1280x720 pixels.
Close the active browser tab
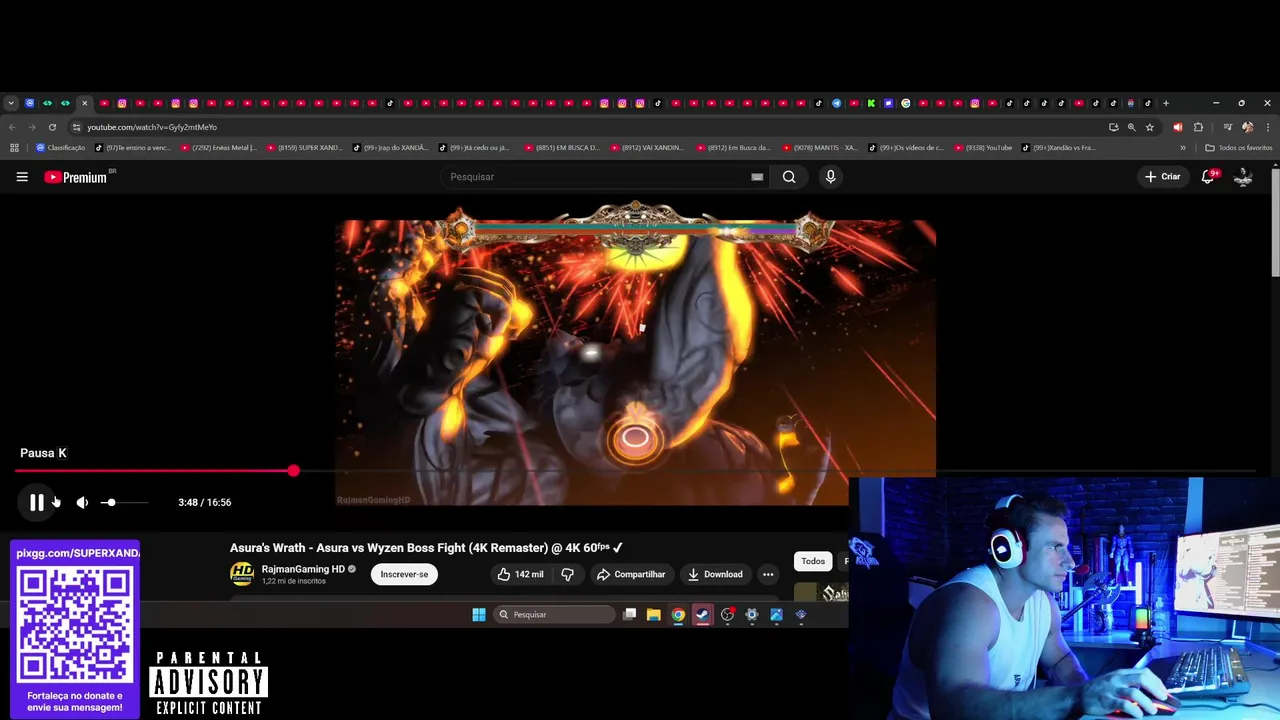coord(84,103)
